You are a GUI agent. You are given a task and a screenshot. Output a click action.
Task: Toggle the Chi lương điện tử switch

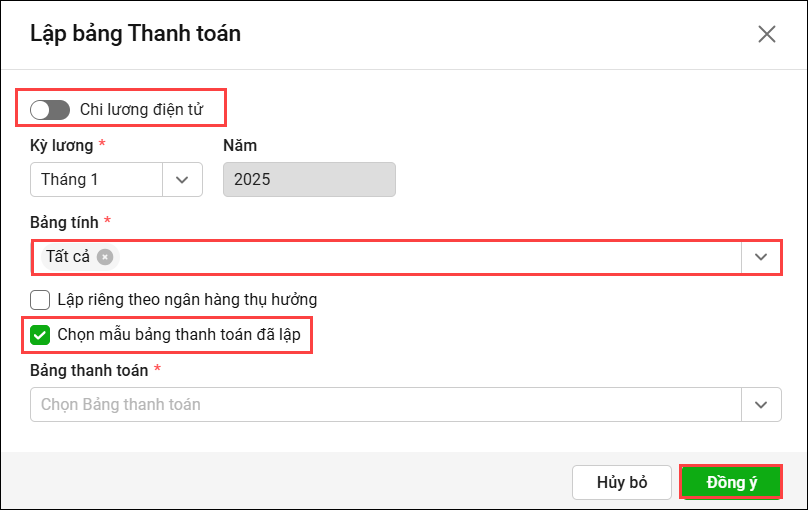[x=50, y=110]
